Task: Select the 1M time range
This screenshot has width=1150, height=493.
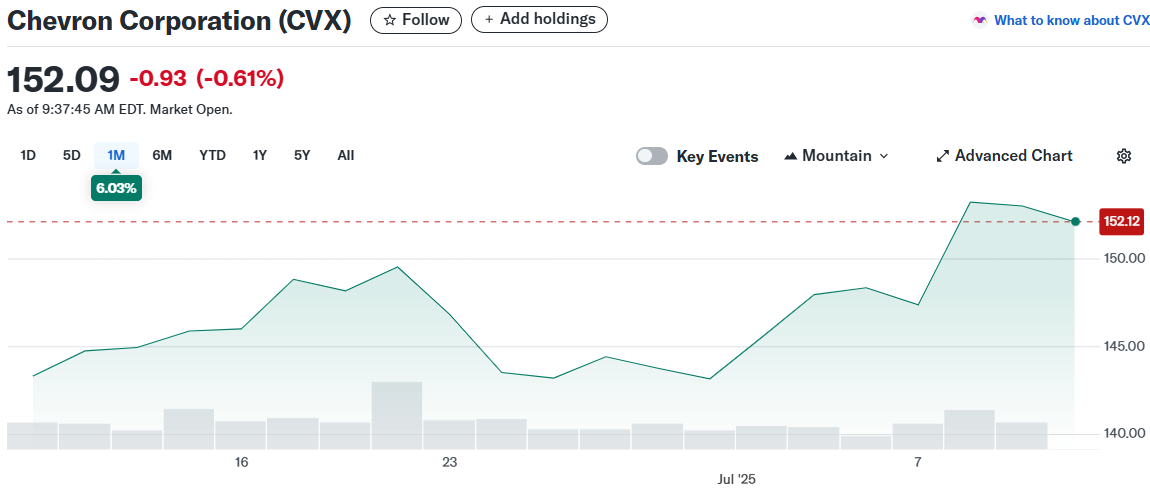Action: (116, 156)
